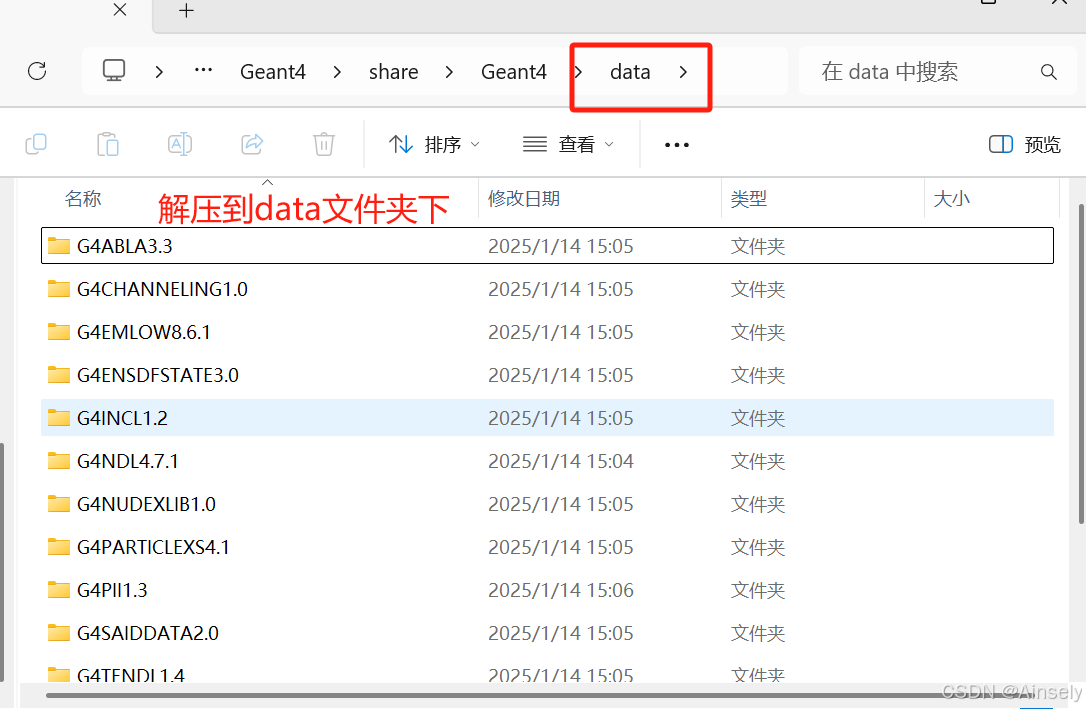1086x709 pixels.
Task: Click the G4ENSDFSTATE3.0 folder icon
Action: [59, 374]
